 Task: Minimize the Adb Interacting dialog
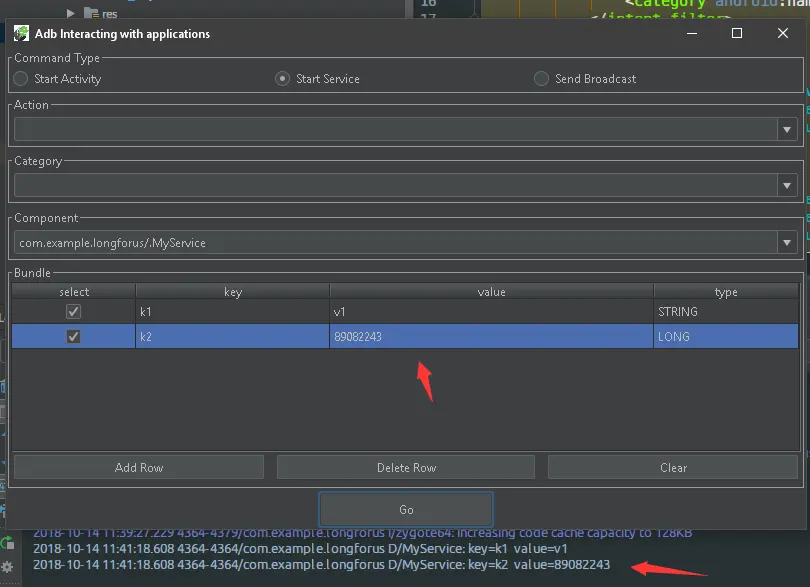coord(692,34)
